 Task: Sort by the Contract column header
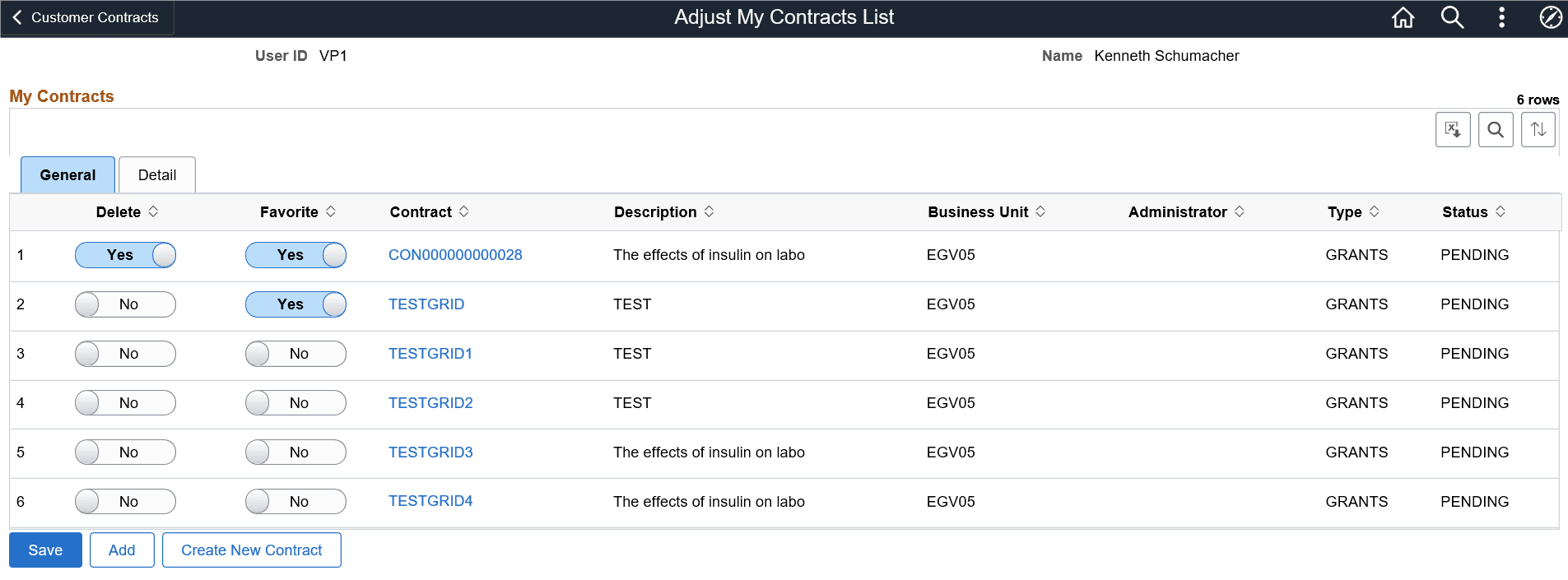point(421,212)
